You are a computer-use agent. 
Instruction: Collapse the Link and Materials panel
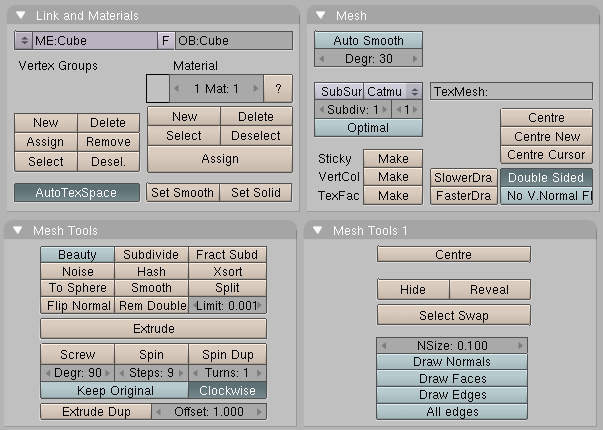(x=21, y=15)
